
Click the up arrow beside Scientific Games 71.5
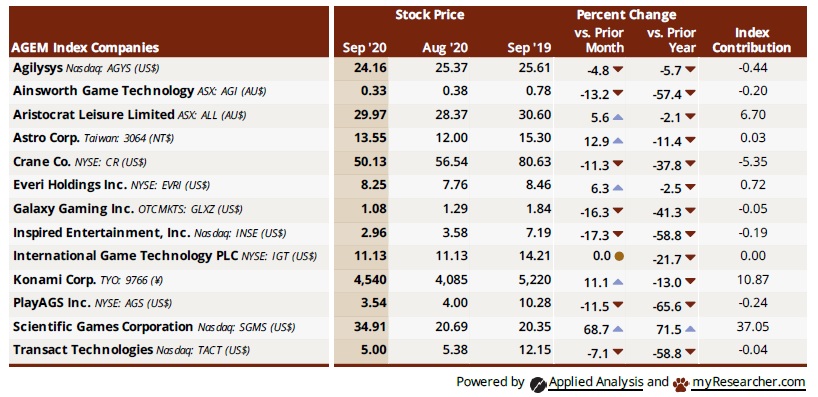690,329
